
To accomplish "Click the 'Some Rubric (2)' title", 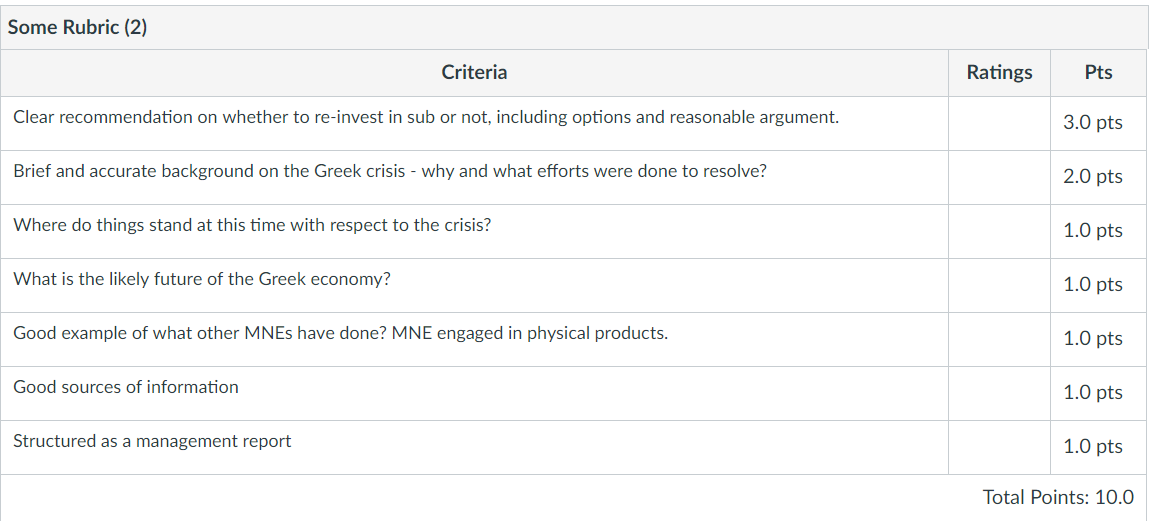I will tap(77, 27).
